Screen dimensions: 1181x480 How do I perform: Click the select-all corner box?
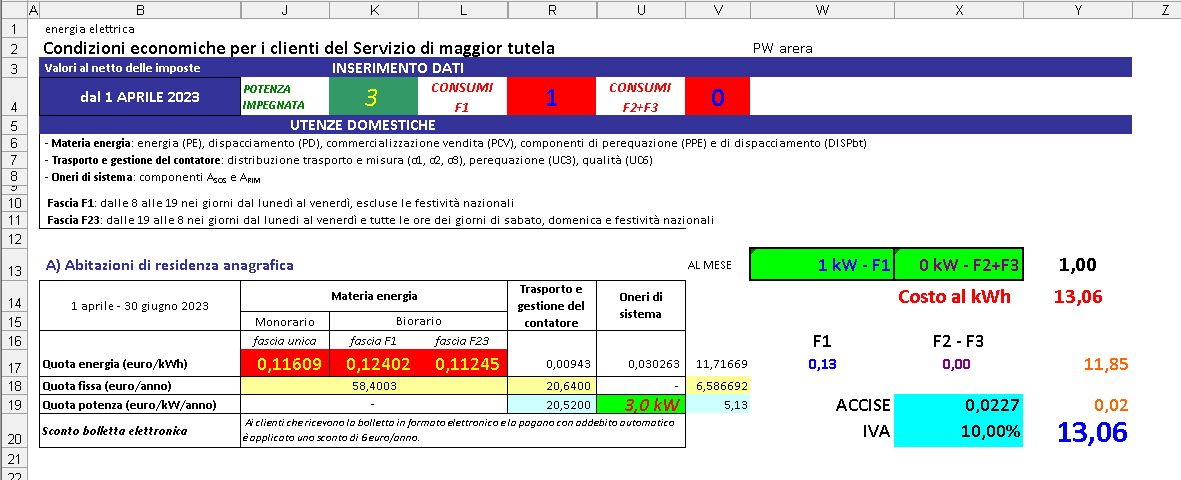coord(14,10)
